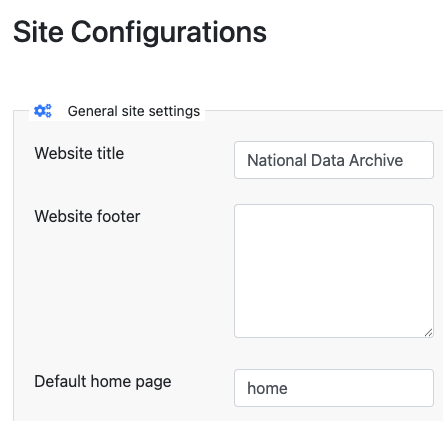Click the word page in Default home page label
The image size is (443, 421).
[x=153, y=382]
